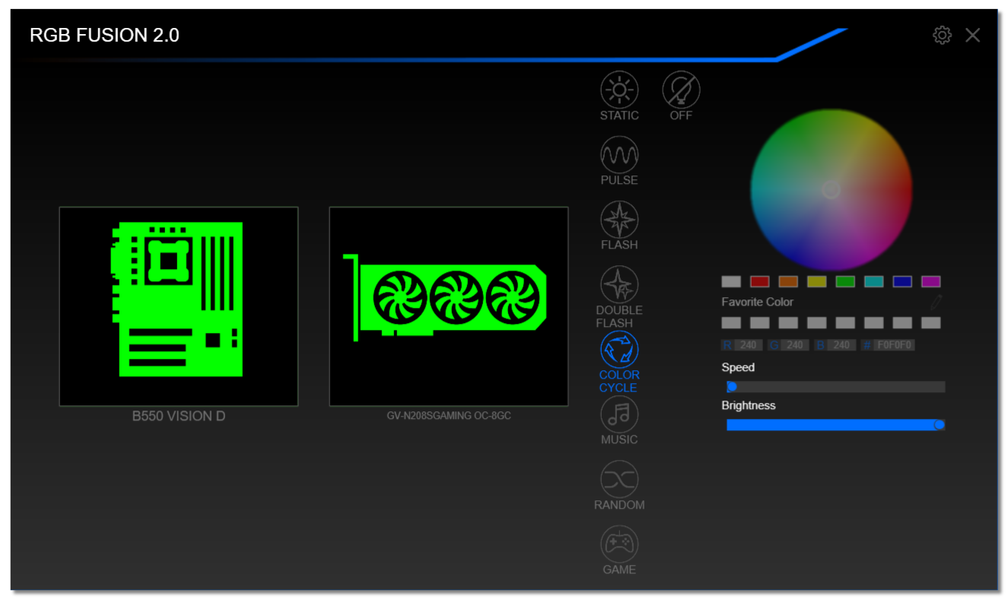Click the RGB FUSION 2.0 title
Screen dimensions: 1008x599
tap(104, 35)
